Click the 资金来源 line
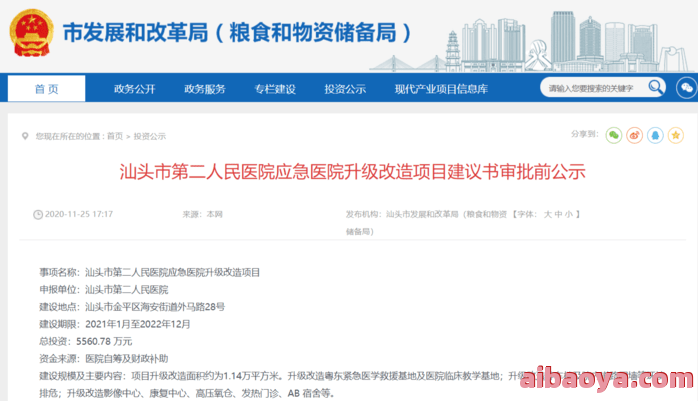The image size is (698, 401). click(x=104, y=358)
